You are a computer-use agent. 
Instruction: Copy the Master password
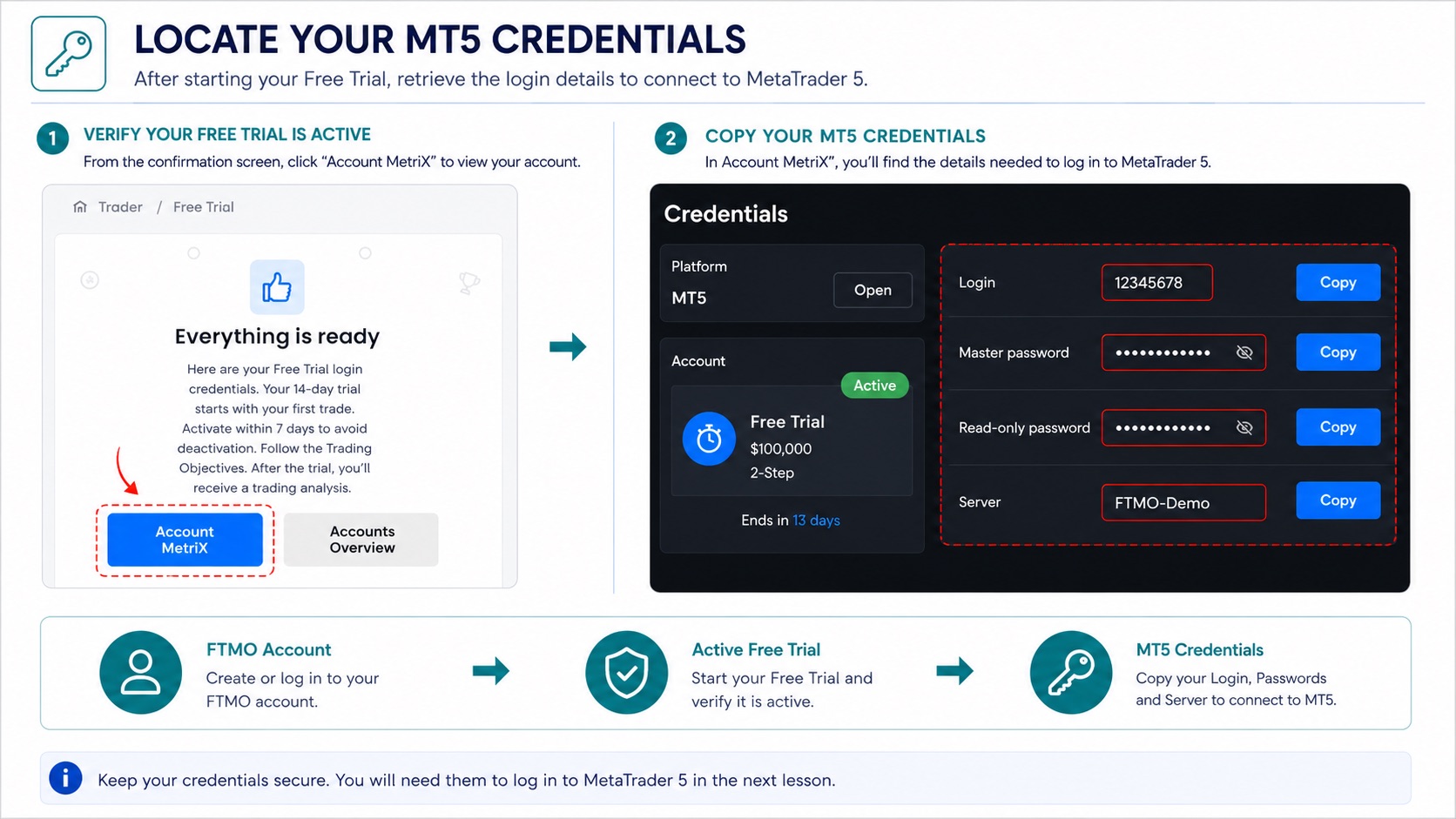(1338, 352)
